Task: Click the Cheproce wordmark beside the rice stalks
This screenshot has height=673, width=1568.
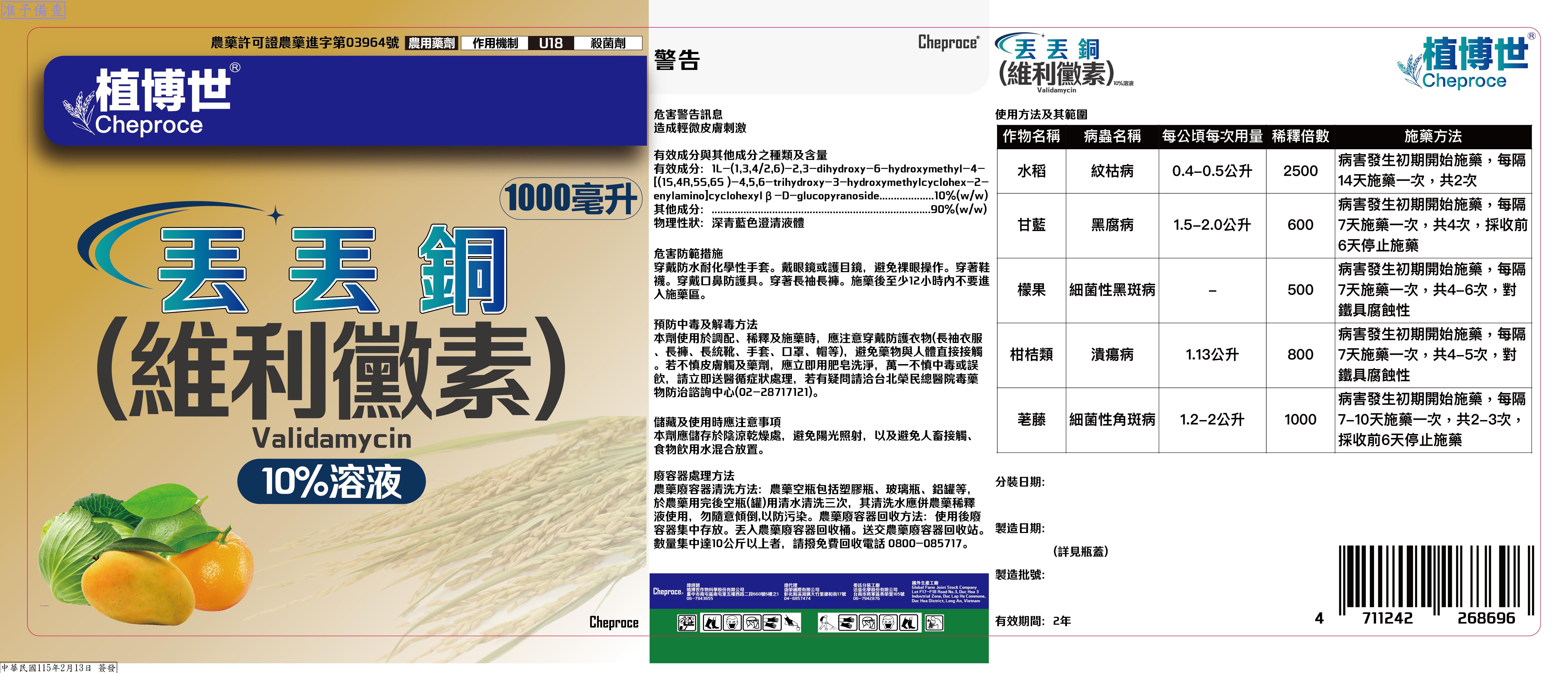Action: click(x=614, y=622)
